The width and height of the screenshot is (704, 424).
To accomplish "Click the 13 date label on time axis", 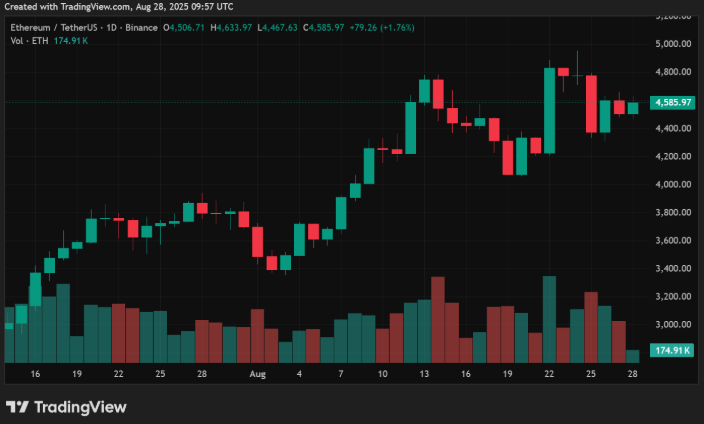I will (424, 374).
